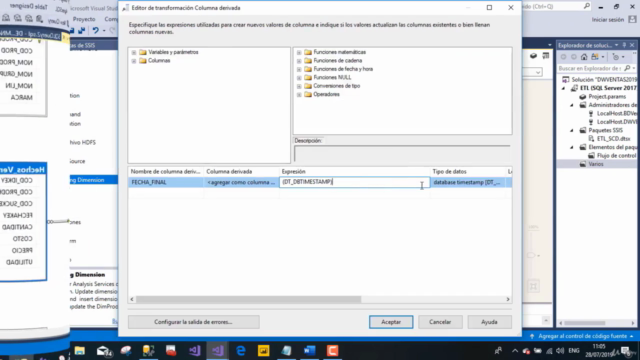Collapse the Elementos del paquete folder
Image resolution: width=640 pixels, height=360 pixels.
(x=572, y=147)
